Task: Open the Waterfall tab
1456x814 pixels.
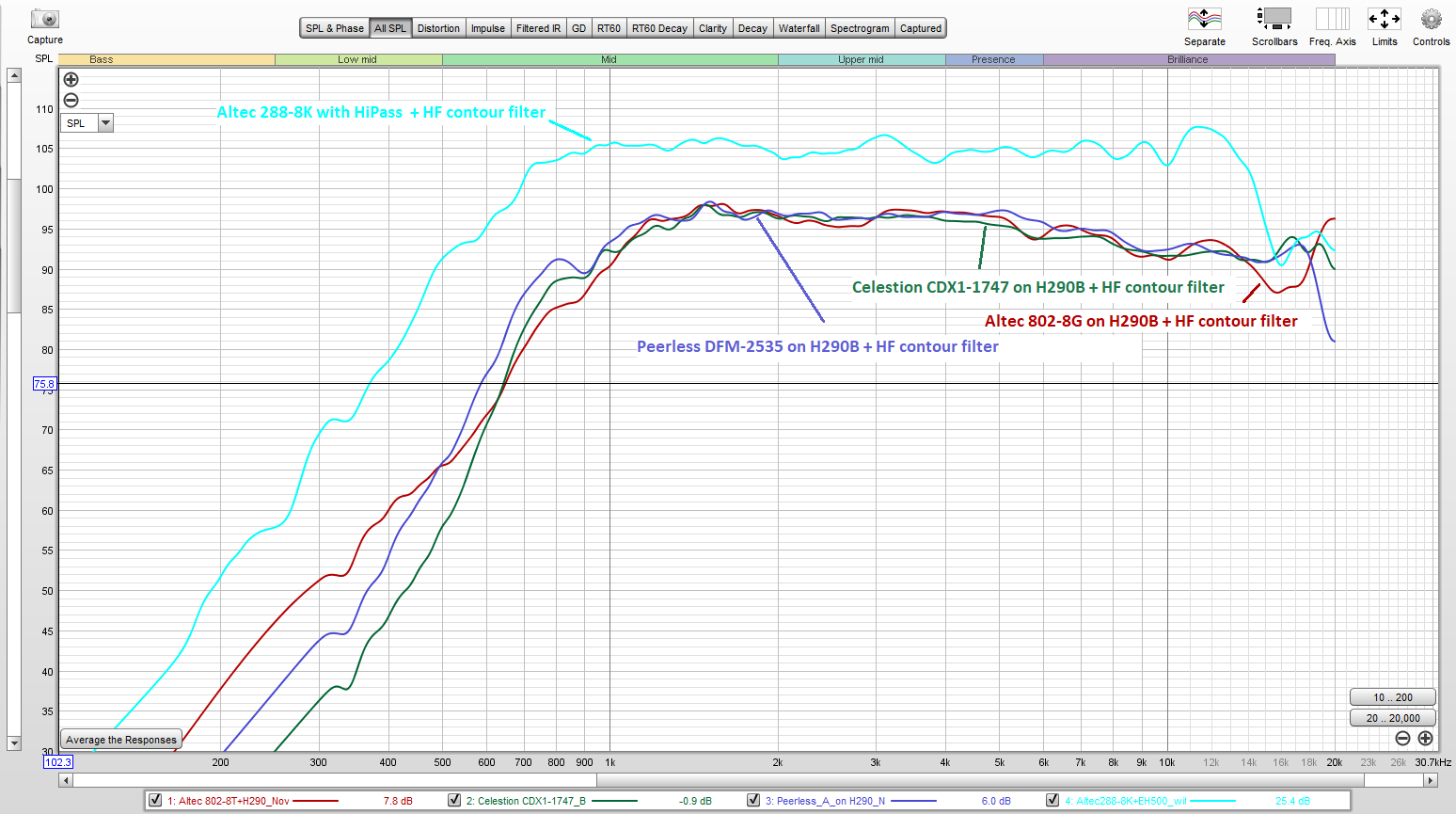Action: pyautogui.click(x=799, y=28)
